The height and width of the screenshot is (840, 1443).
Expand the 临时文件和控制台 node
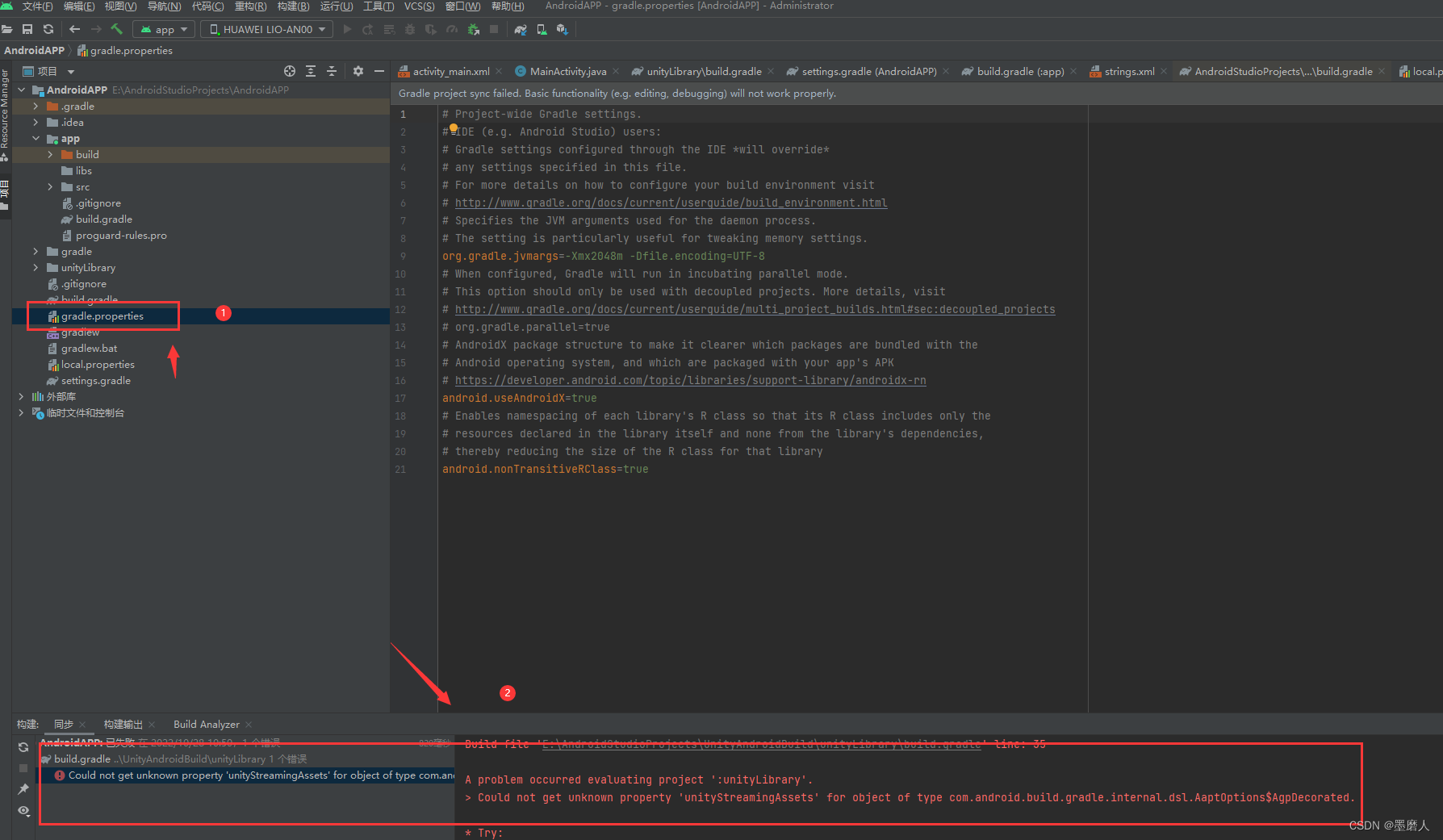[21, 412]
